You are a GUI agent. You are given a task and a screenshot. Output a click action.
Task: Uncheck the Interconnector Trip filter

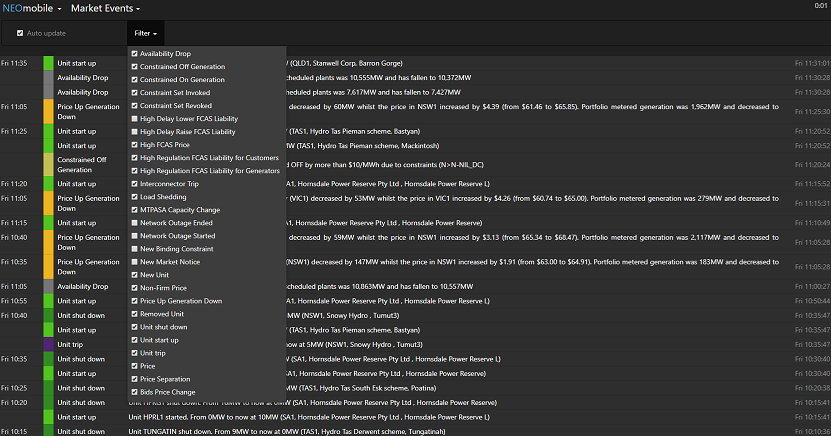point(135,183)
